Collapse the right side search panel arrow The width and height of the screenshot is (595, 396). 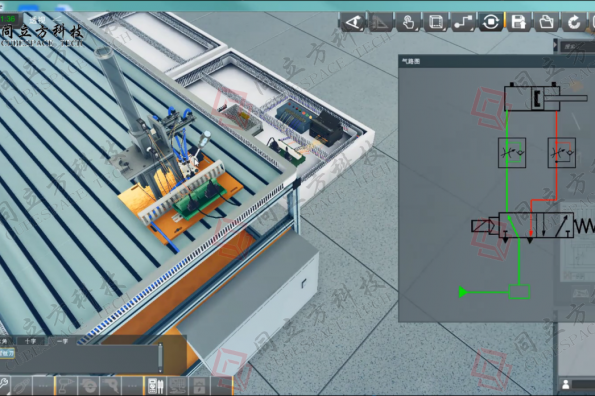[556, 45]
